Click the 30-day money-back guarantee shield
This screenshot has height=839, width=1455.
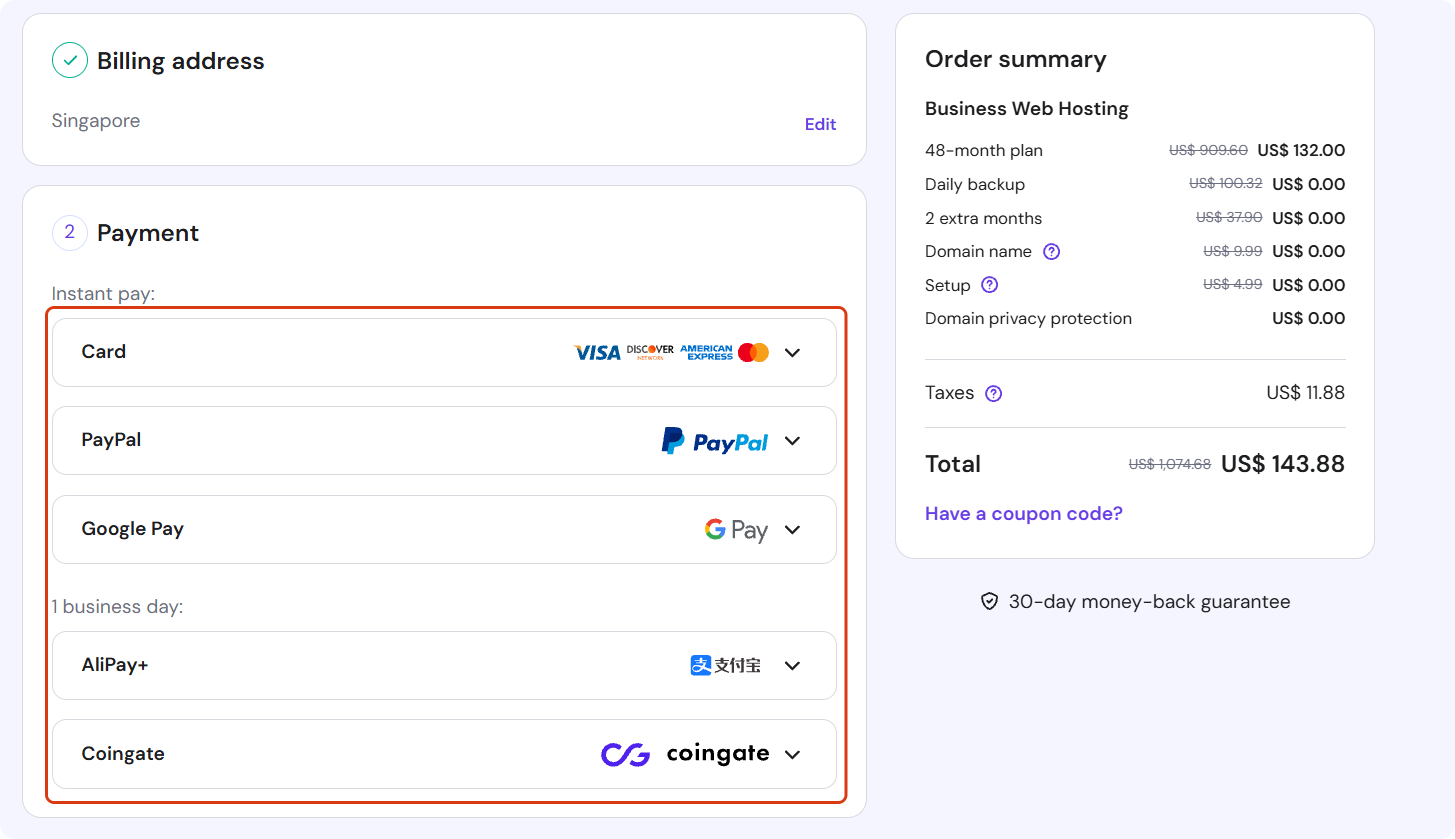point(989,602)
